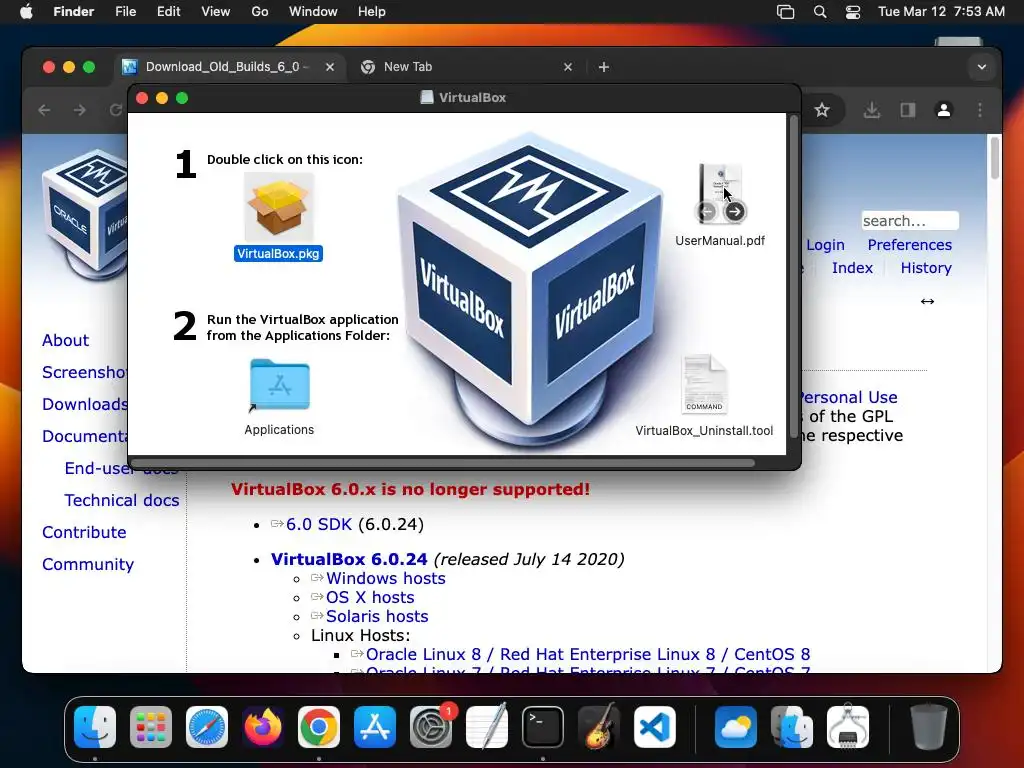The height and width of the screenshot is (768, 1024).
Task: Launch Firefox from the Dock
Action: 263,727
